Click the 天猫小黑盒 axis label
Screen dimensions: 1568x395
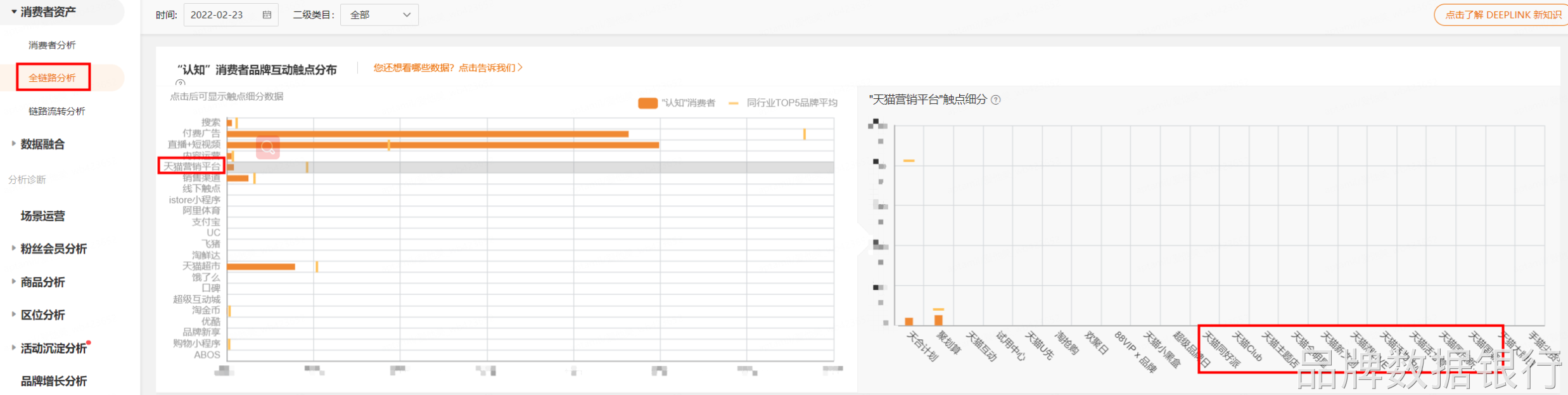[x=1163, y=349]
